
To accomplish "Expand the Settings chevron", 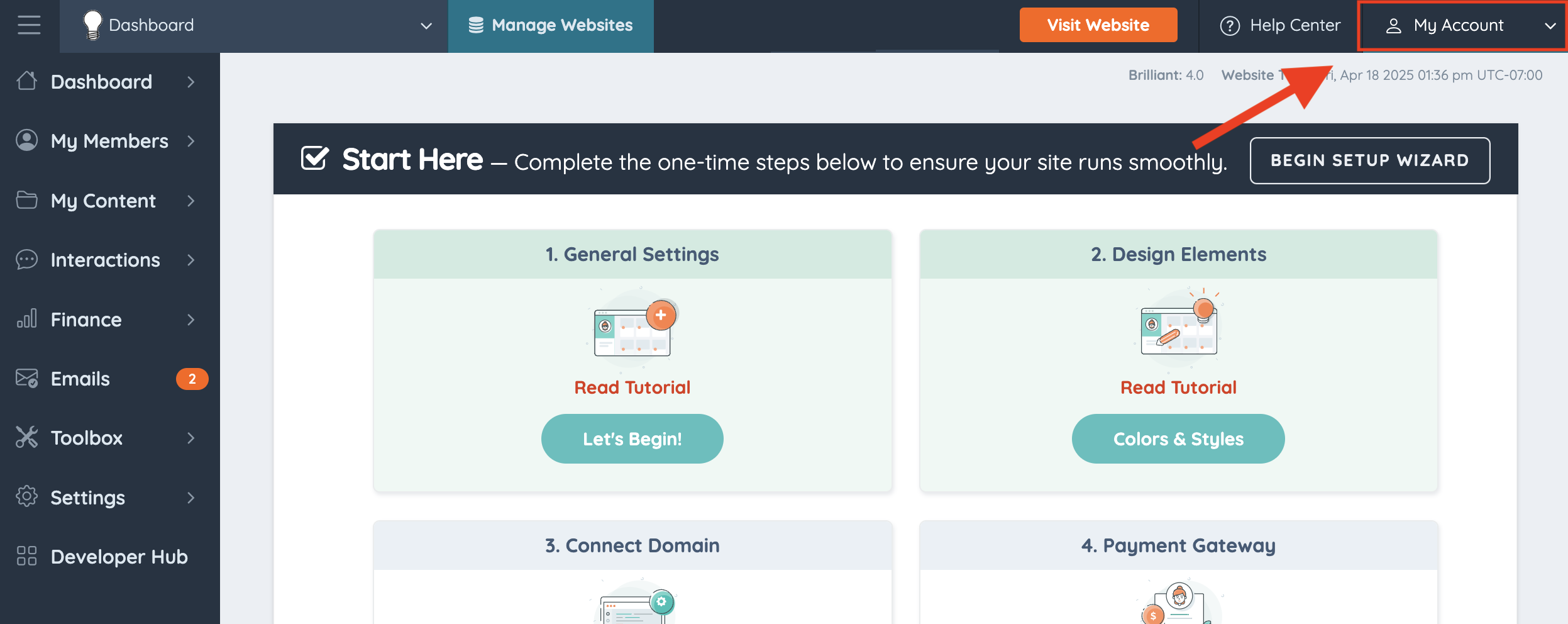I will 191,498.
